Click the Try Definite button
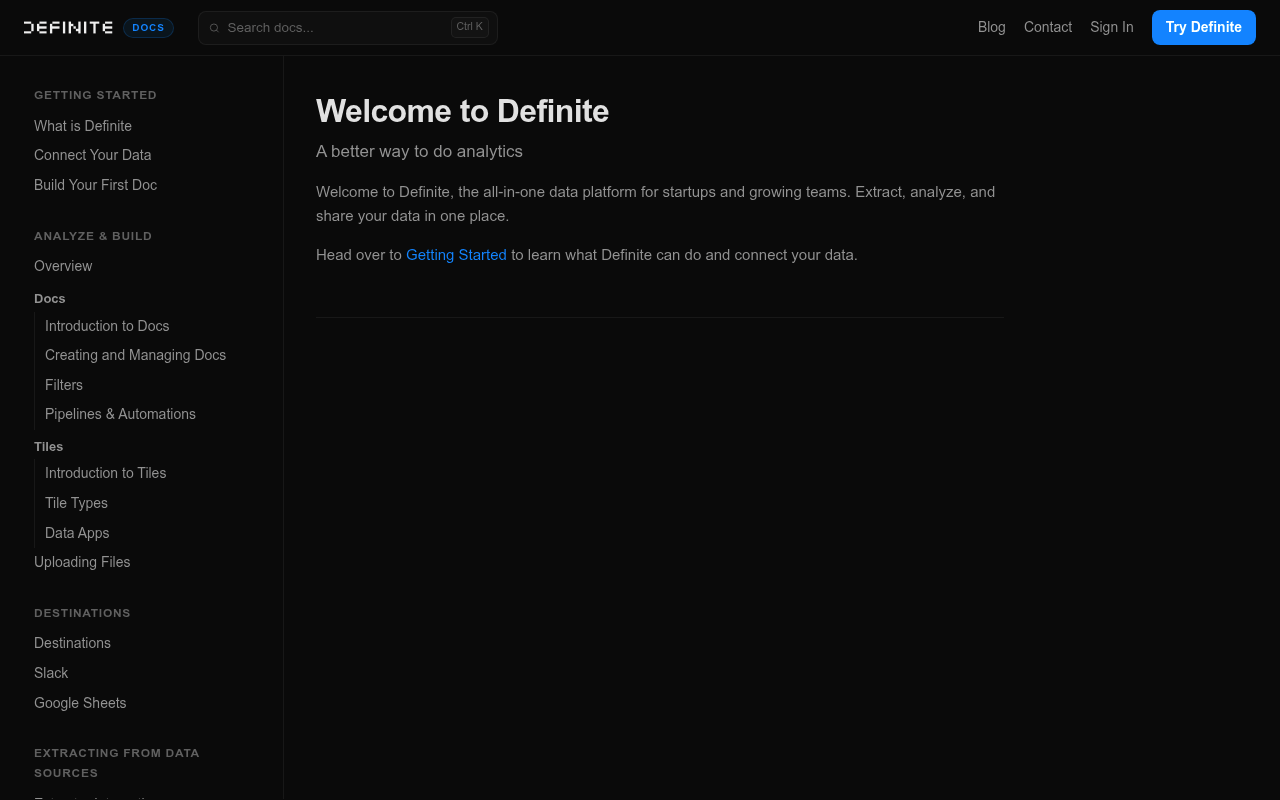Viewport: 1280px width, 800px height. [x=1204, y=27]
